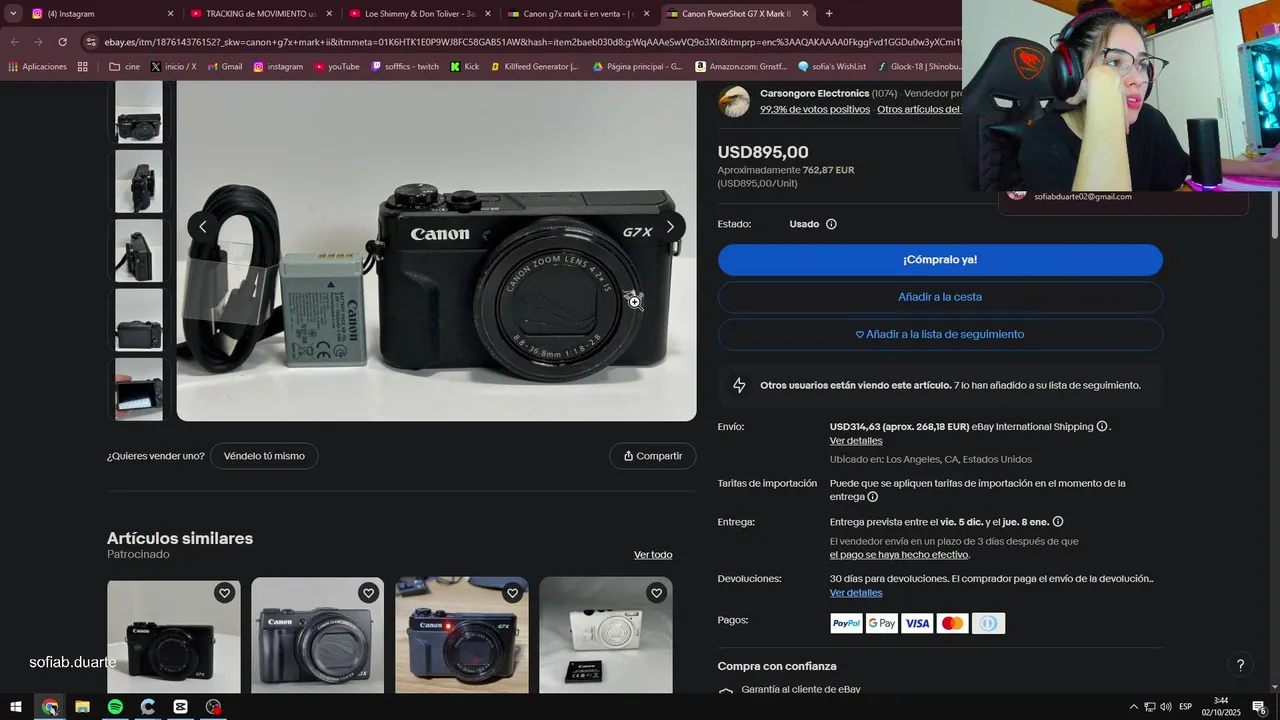The height and width of the screenshot is (720, 1280).
Task: Go to the next product image arrow
Action: [x=670, y=227]
